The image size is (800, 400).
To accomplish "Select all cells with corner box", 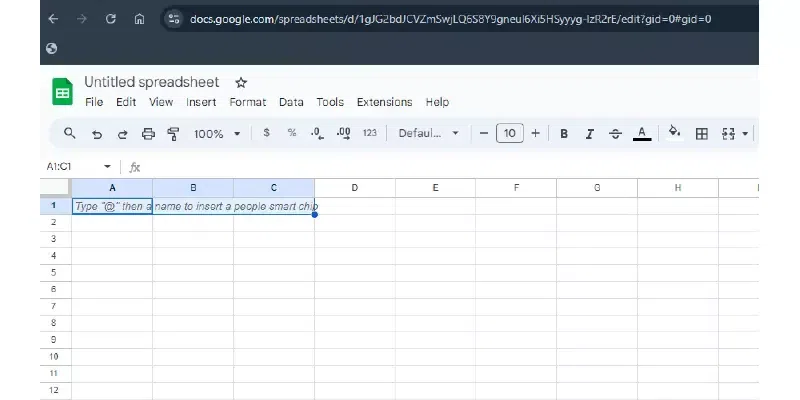I will click(56, 187).
